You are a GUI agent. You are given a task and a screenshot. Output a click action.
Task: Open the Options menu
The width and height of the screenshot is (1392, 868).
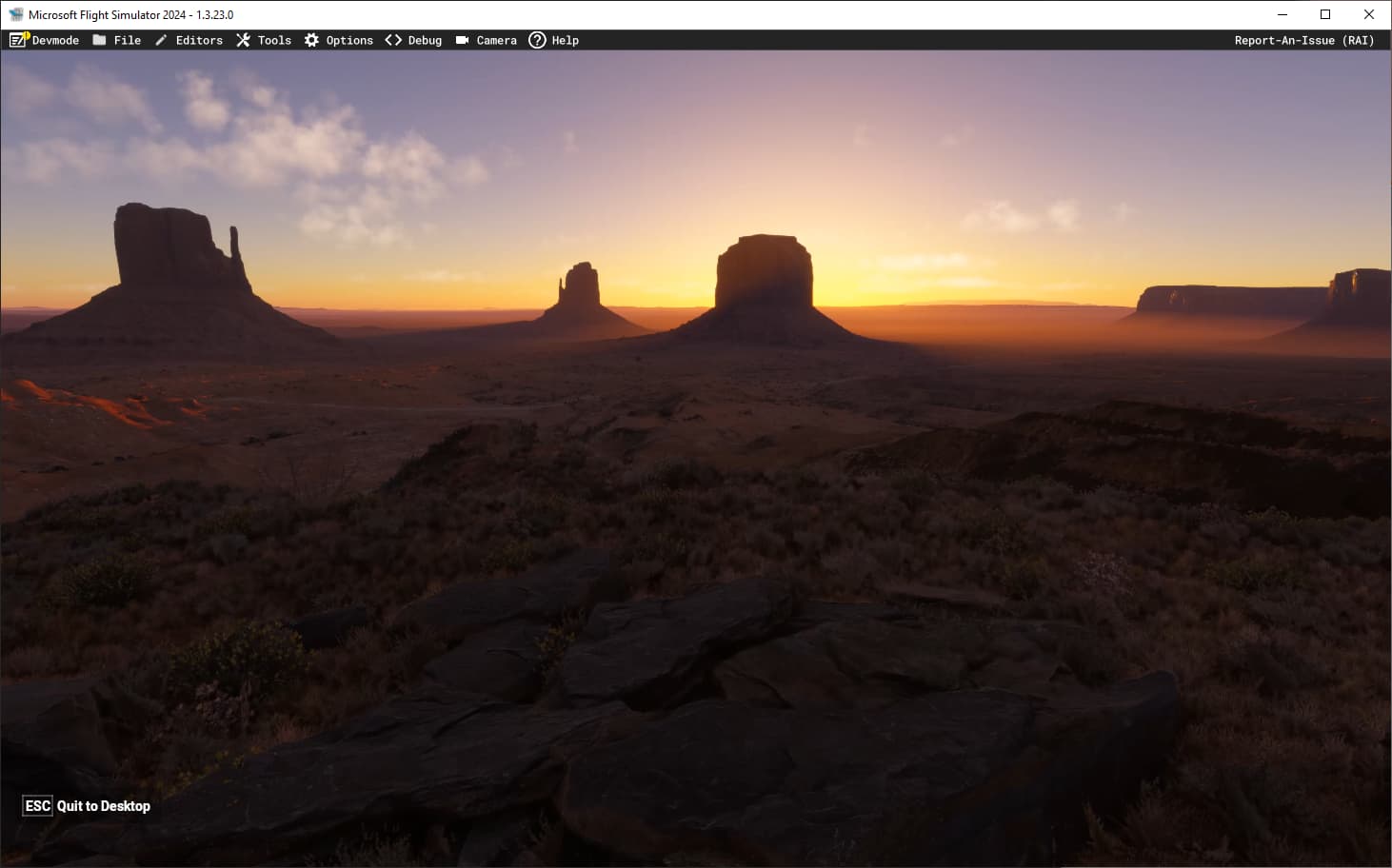pyautogui.click(x=349, y=40)
